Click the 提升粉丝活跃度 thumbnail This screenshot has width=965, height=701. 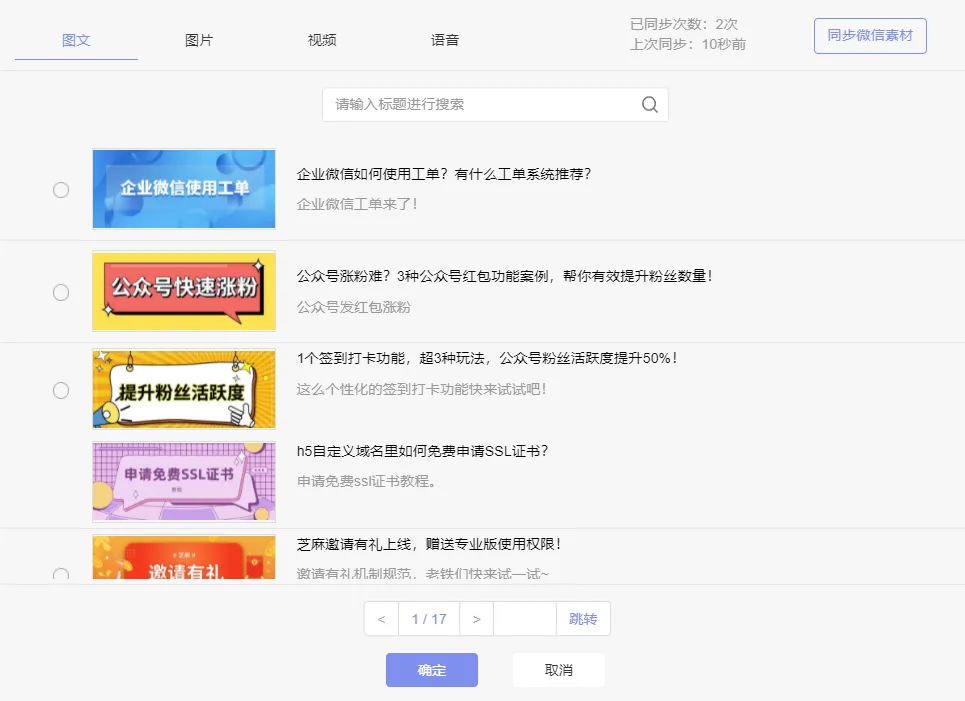184,389
